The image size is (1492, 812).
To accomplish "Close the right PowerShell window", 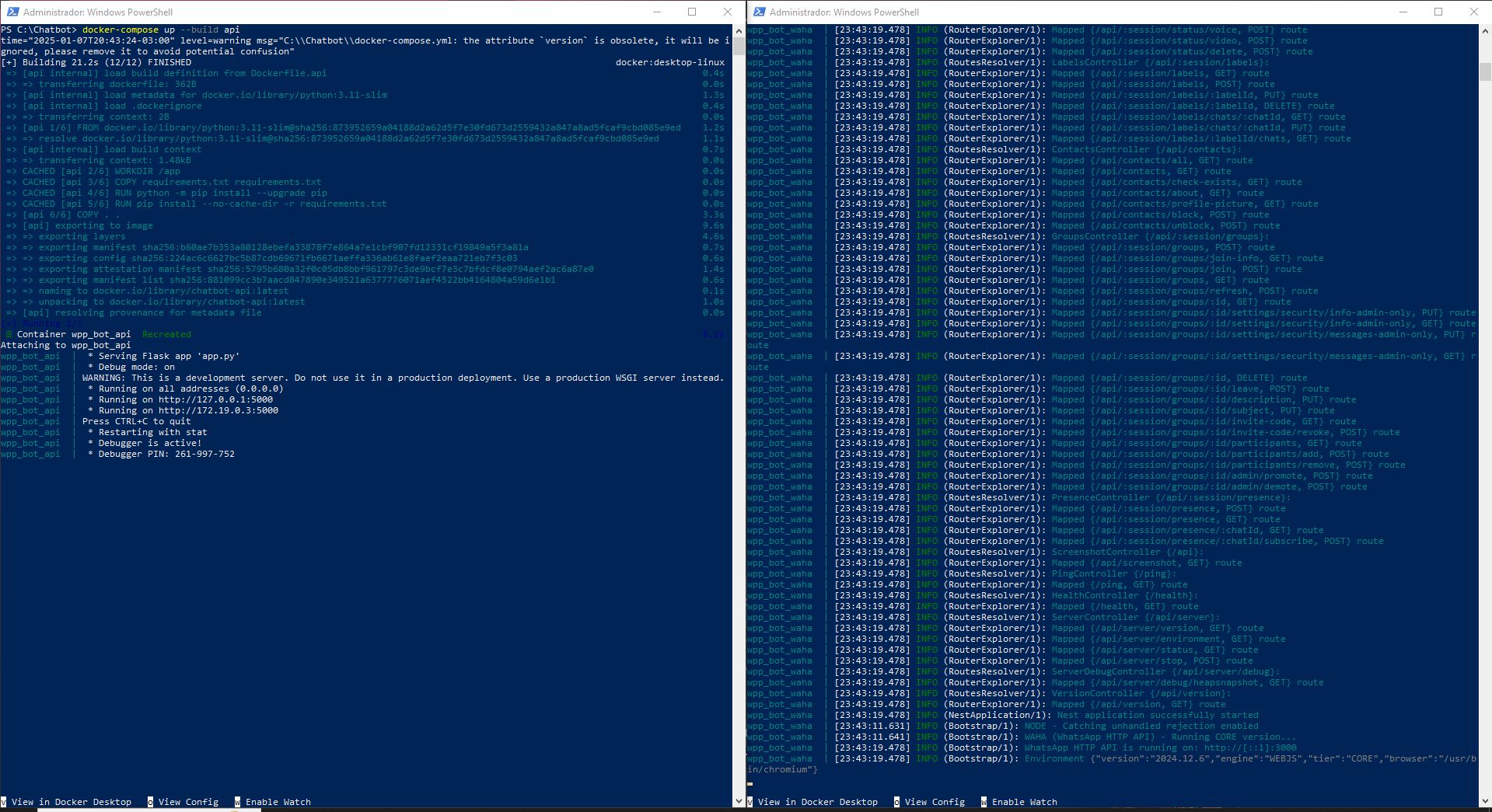I will coord(1474,12).
